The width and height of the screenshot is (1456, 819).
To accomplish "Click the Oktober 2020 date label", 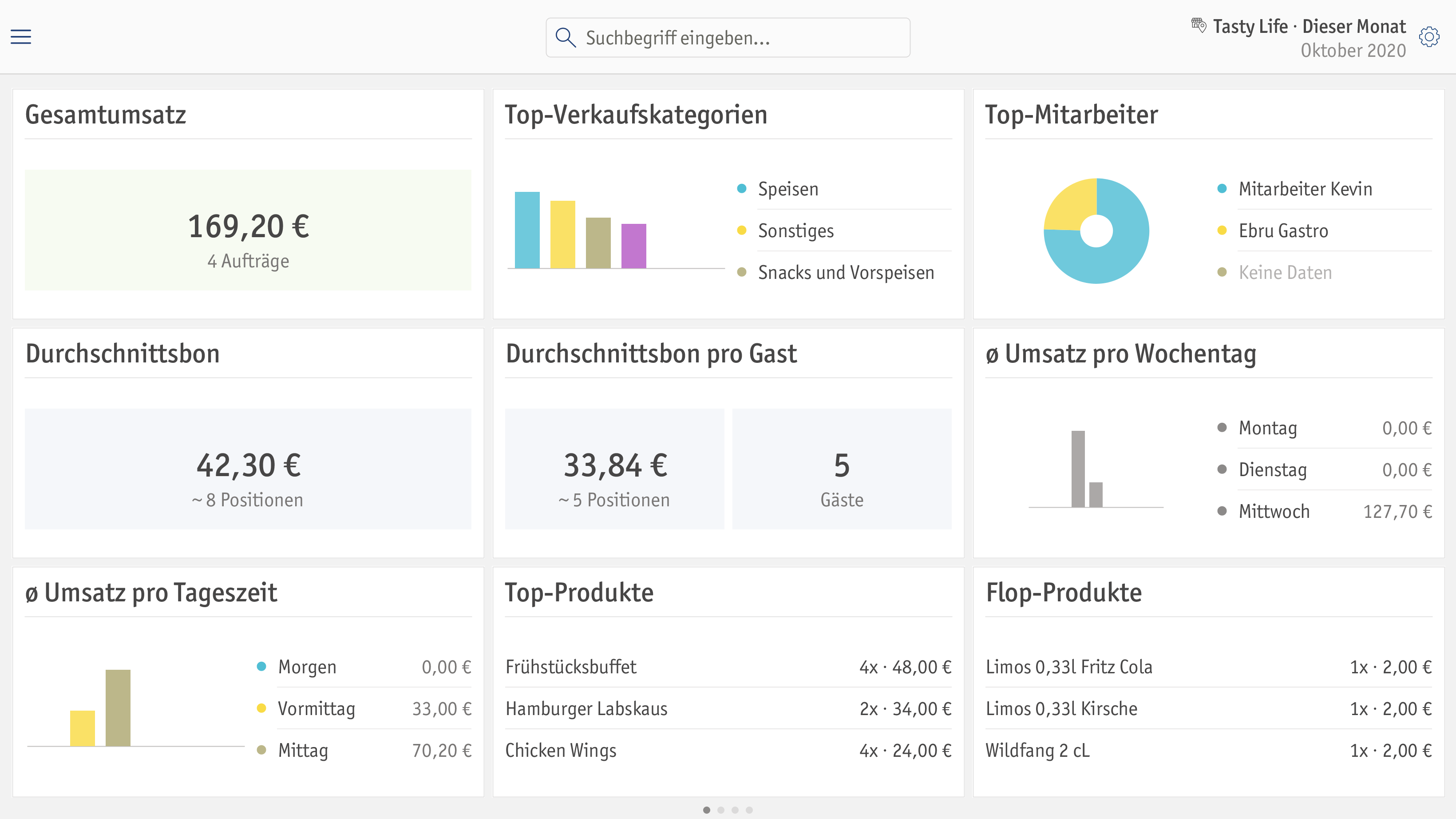I will (1353, 51).
